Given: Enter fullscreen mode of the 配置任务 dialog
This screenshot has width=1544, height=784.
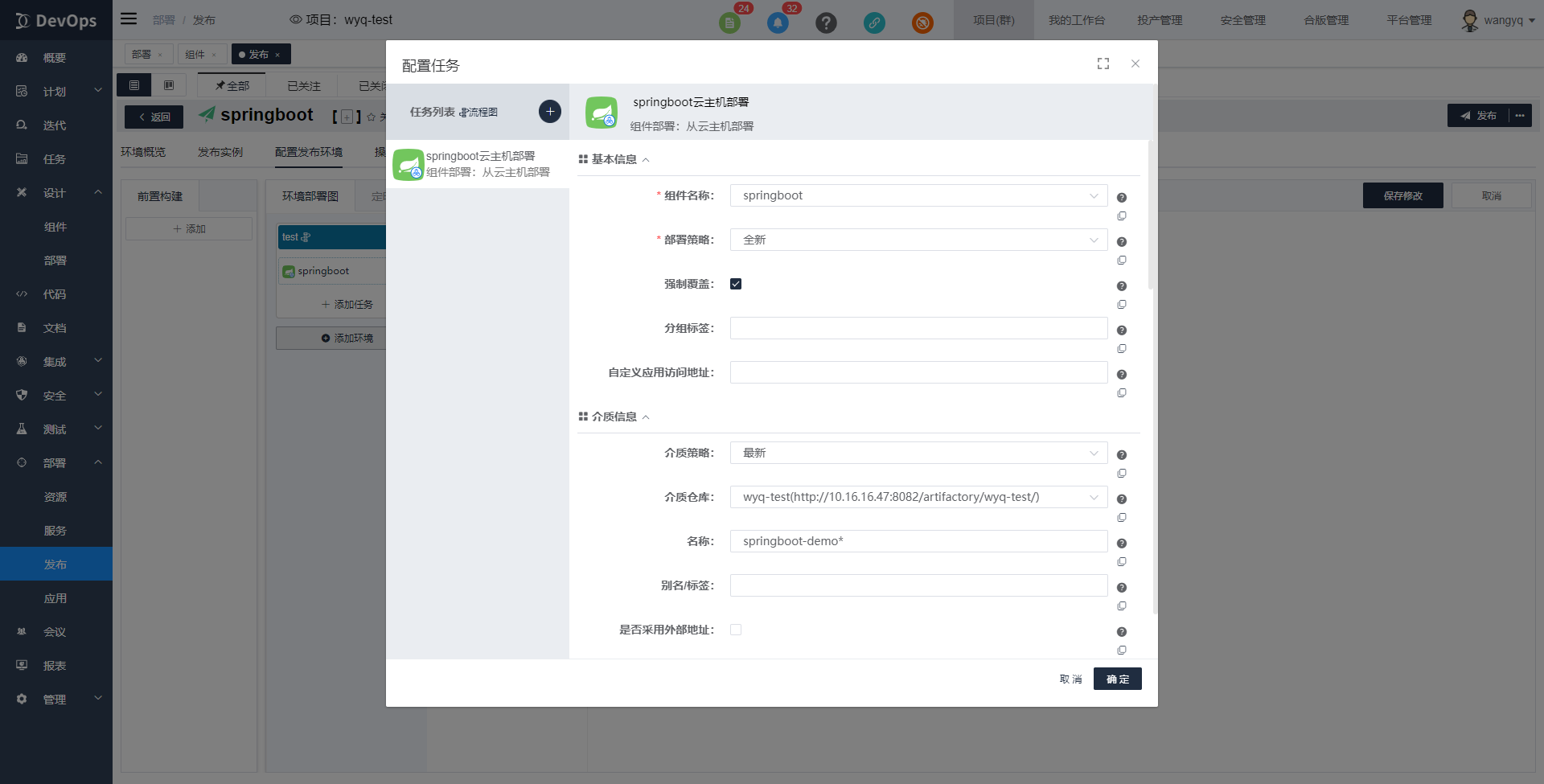Looking at the screenshot, I should [1103, 64].
